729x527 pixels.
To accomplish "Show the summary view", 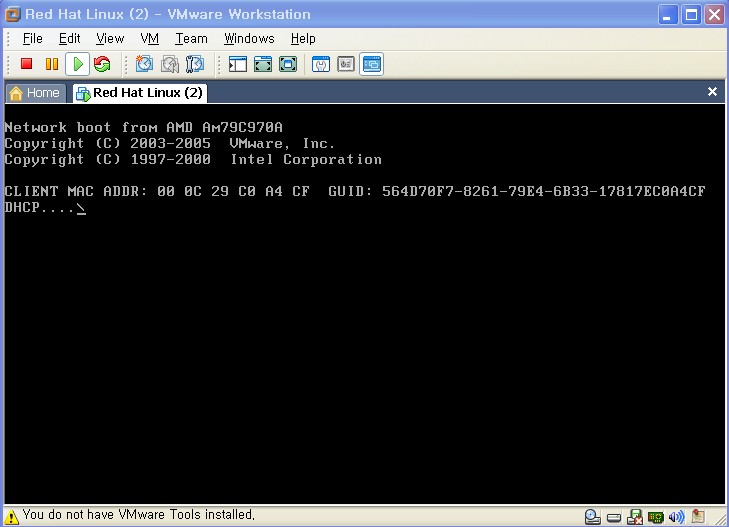I will point(321,64).
